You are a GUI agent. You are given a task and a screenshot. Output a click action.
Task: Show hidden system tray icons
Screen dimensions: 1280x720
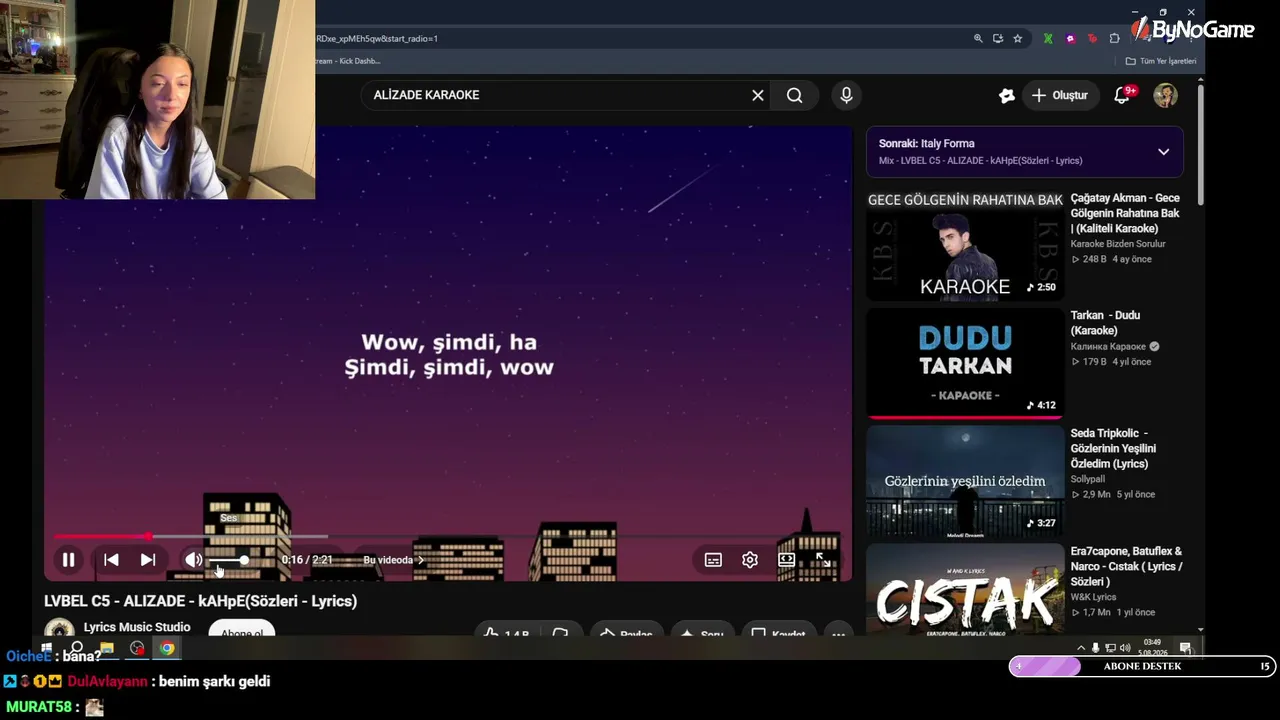click(1080, 648)
